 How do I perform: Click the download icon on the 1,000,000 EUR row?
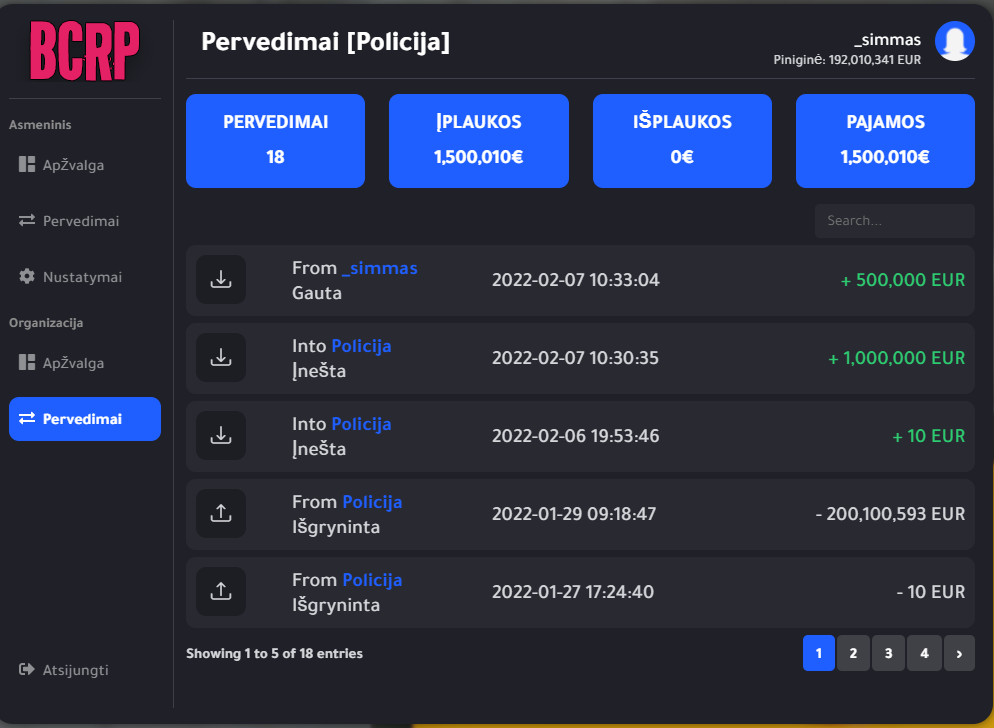[x=221, y=358]
